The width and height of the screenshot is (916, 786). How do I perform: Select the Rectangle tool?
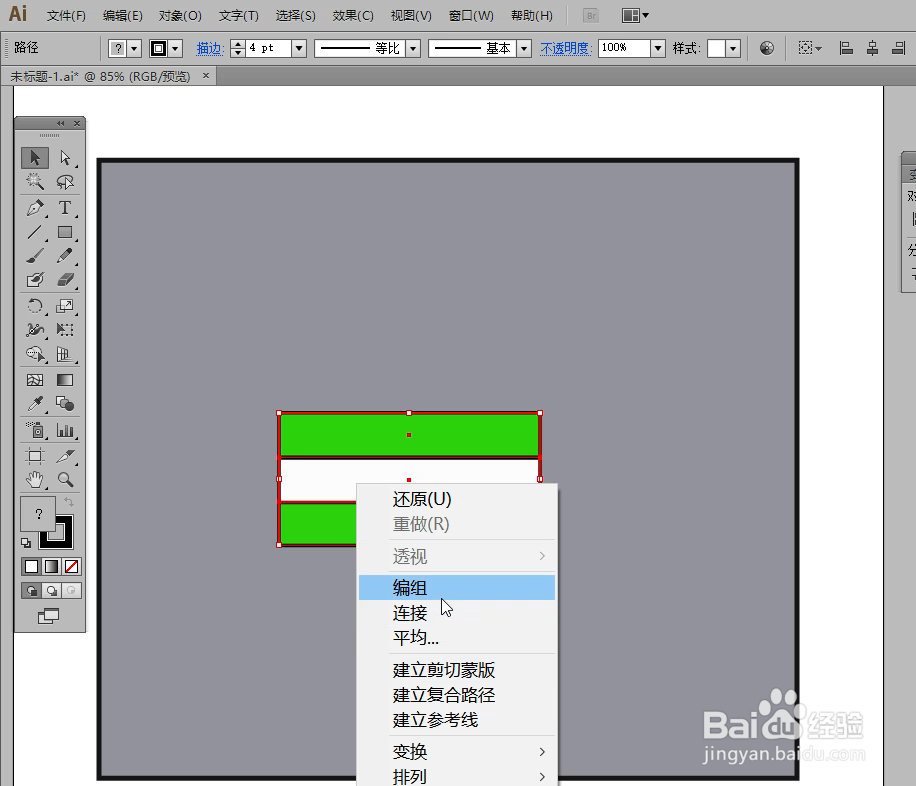click(63, 232)
